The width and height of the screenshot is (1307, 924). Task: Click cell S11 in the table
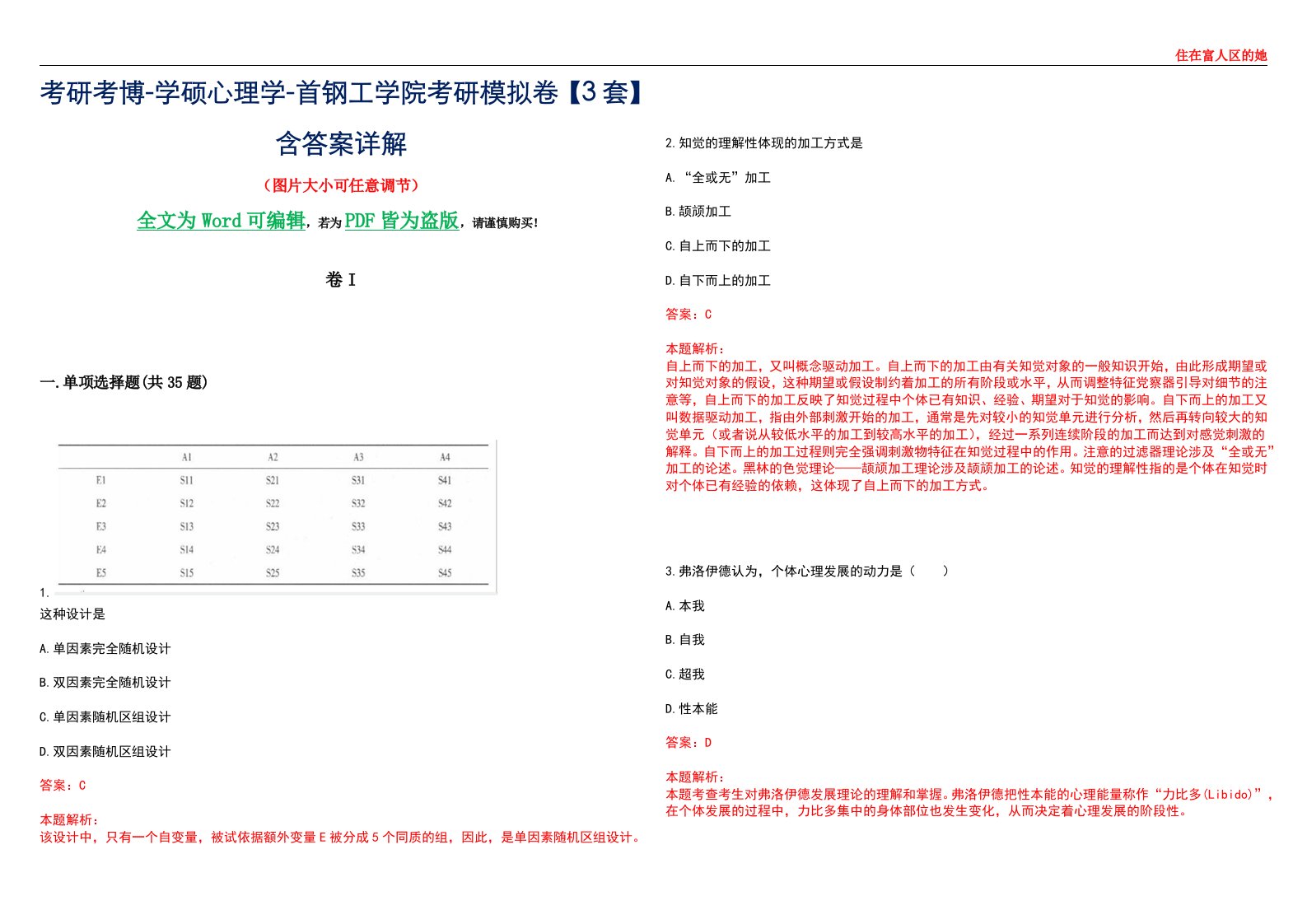click(x=187, y=480)
